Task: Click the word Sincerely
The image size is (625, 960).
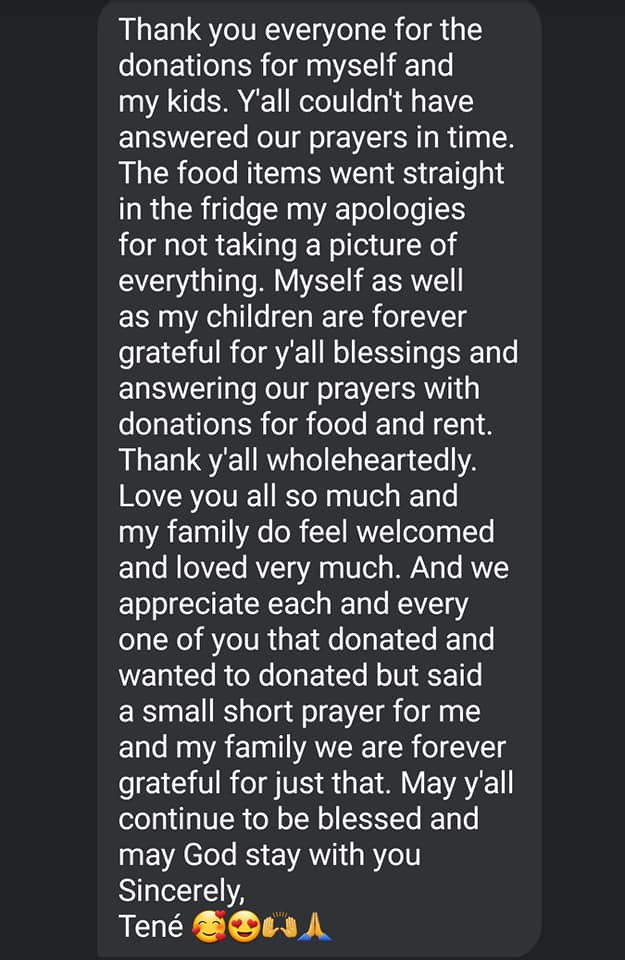Action: pos(181,891)
